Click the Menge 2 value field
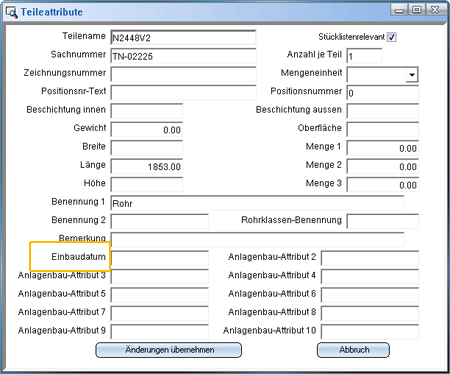This screenshot has height=374, width=450. [x=383, y=166]
